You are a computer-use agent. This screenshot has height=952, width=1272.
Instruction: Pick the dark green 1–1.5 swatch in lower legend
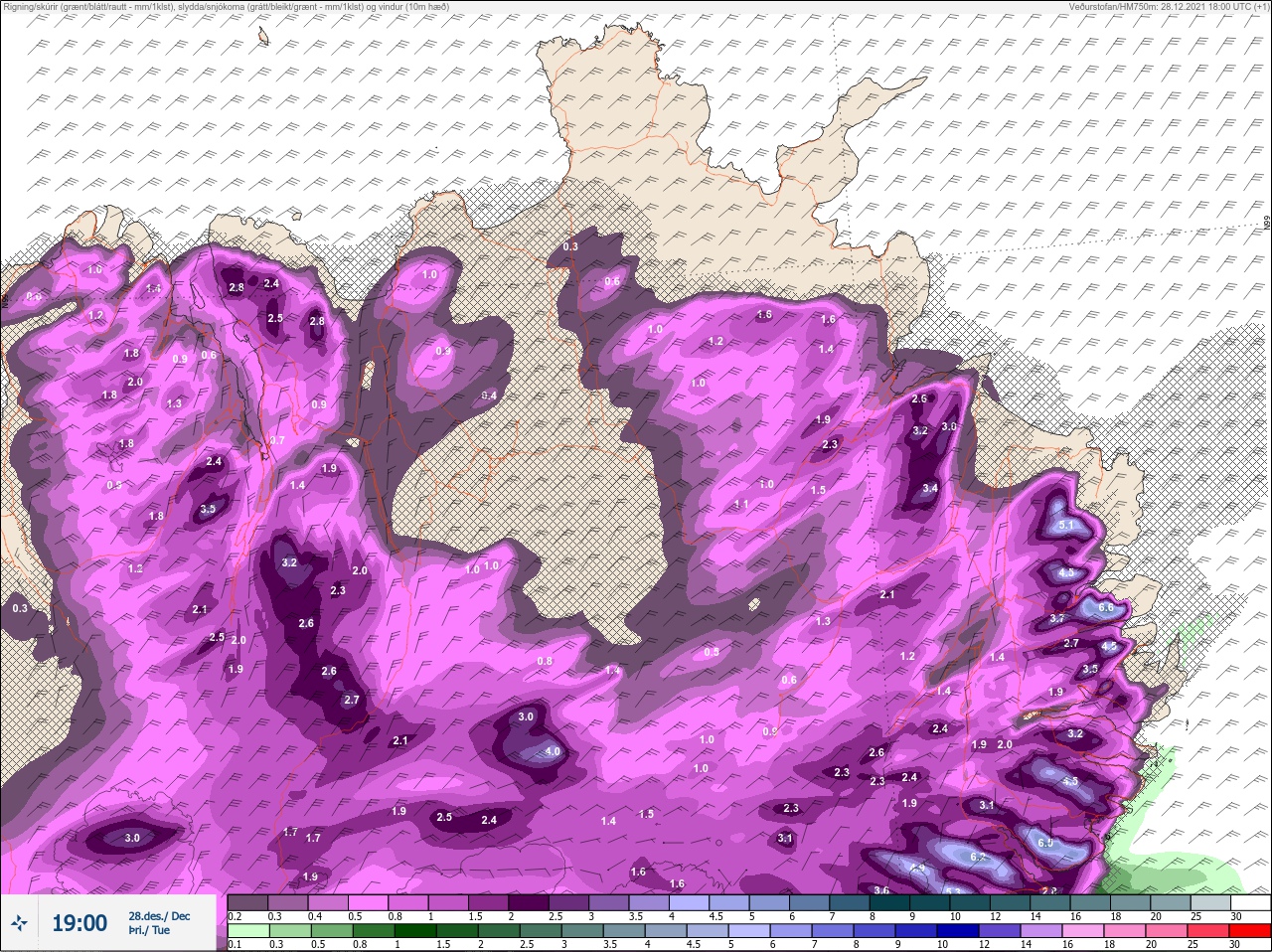416,932
